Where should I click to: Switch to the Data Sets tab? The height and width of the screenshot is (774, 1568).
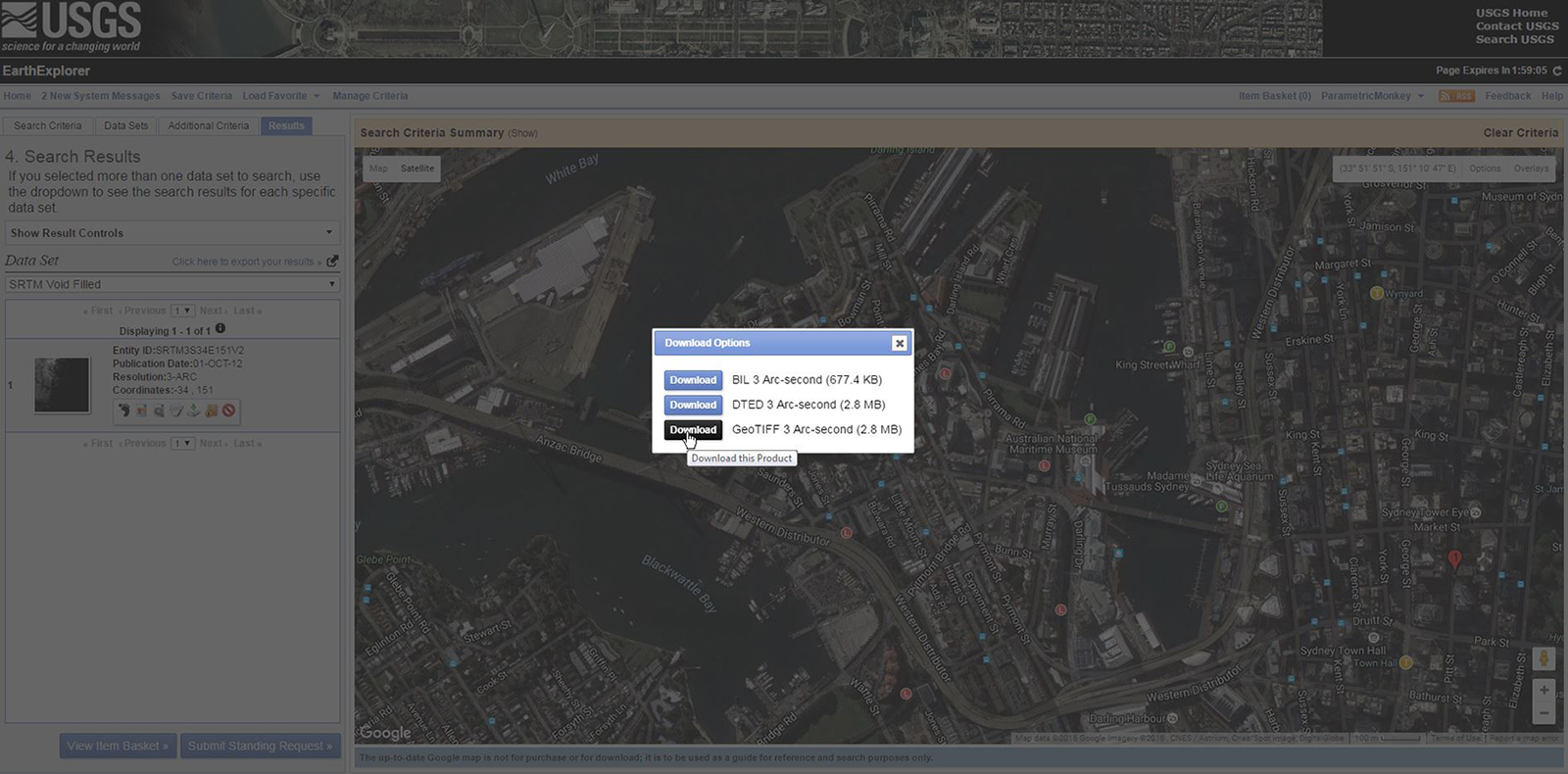[125, 125]
